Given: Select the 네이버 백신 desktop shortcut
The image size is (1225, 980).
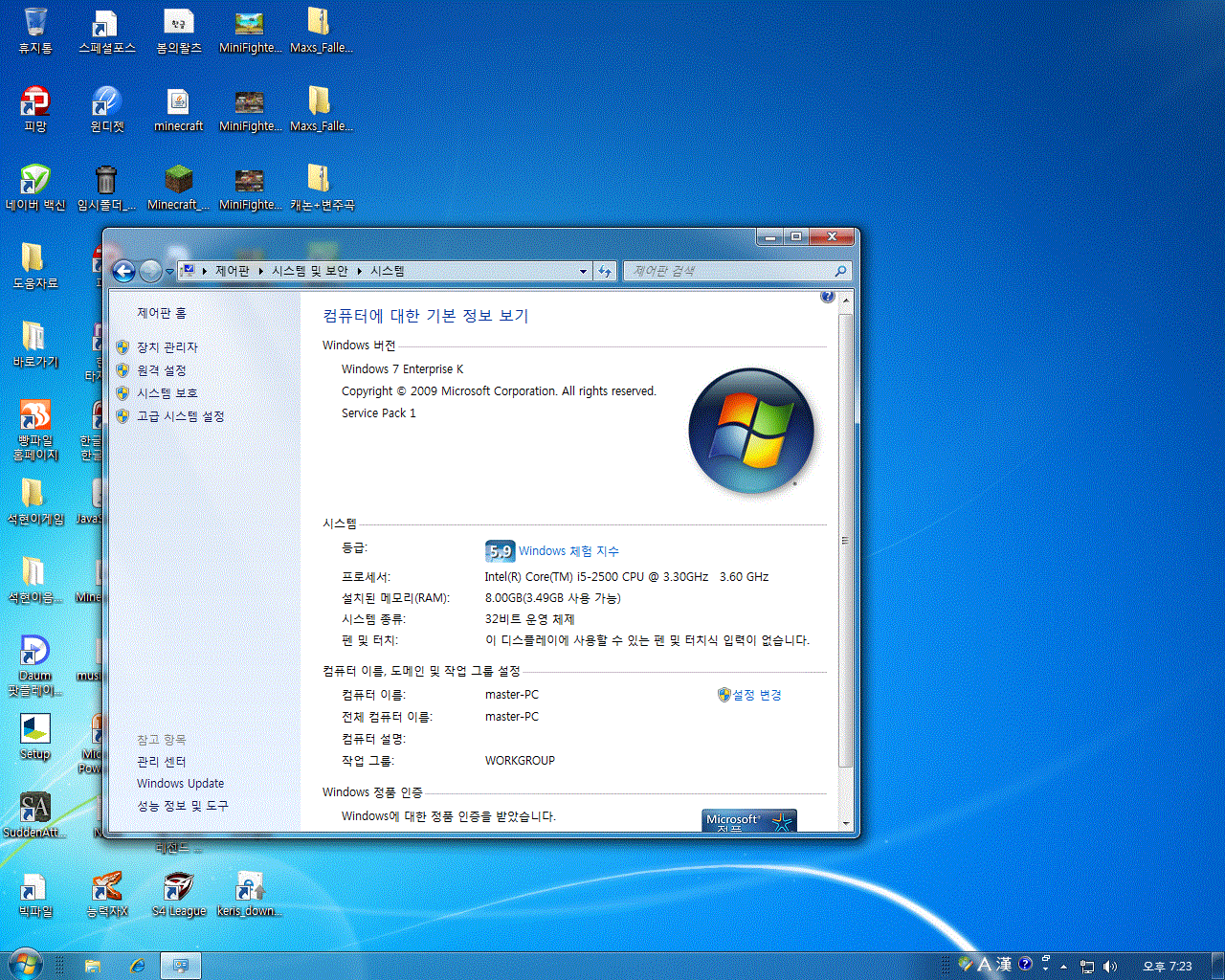Looking at the screenshot, I should (x=35, y=188).
